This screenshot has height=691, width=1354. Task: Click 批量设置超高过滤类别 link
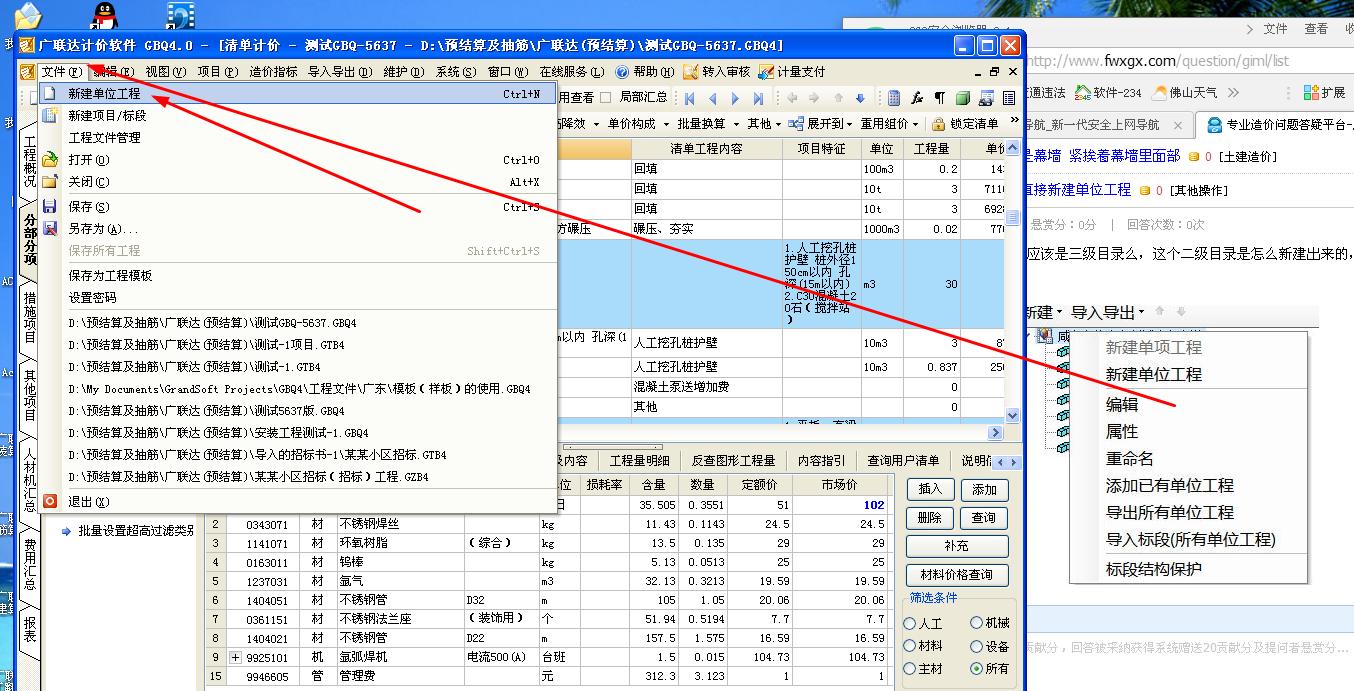click(x=136, y=530)
